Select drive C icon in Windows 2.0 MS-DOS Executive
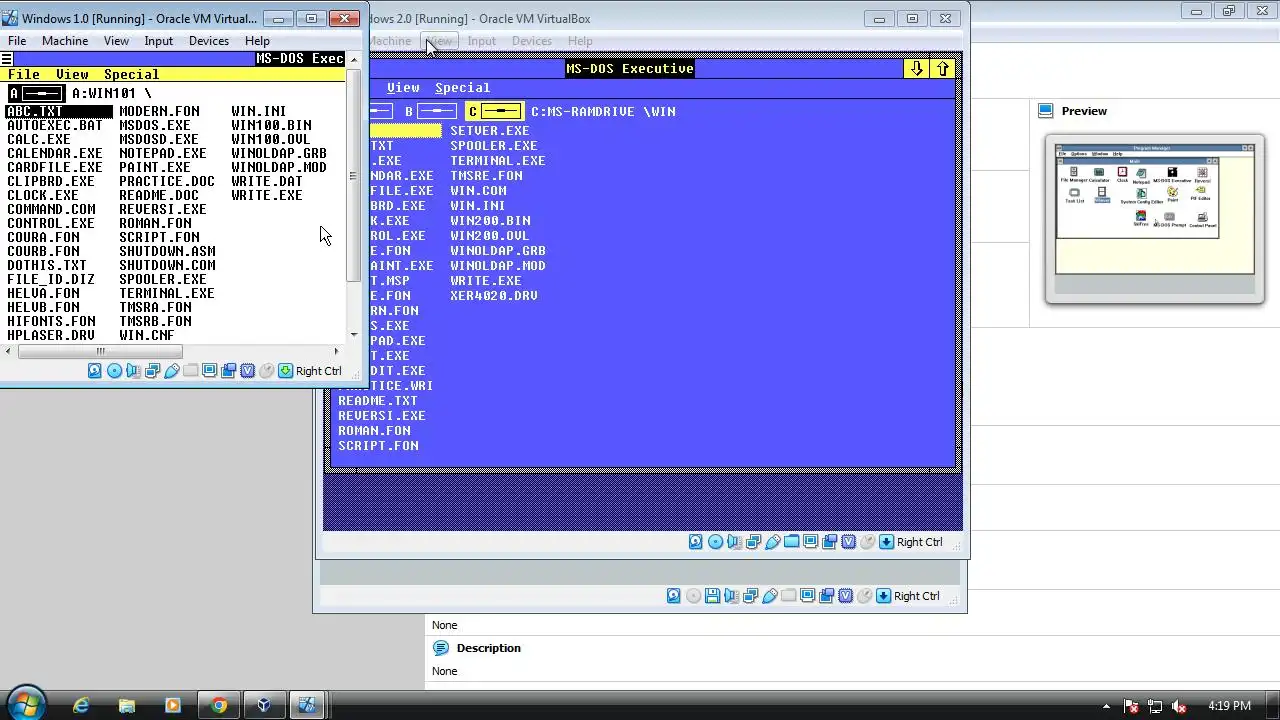The height and width of the screenshot is (720, 1280). (x=494, y=111)
